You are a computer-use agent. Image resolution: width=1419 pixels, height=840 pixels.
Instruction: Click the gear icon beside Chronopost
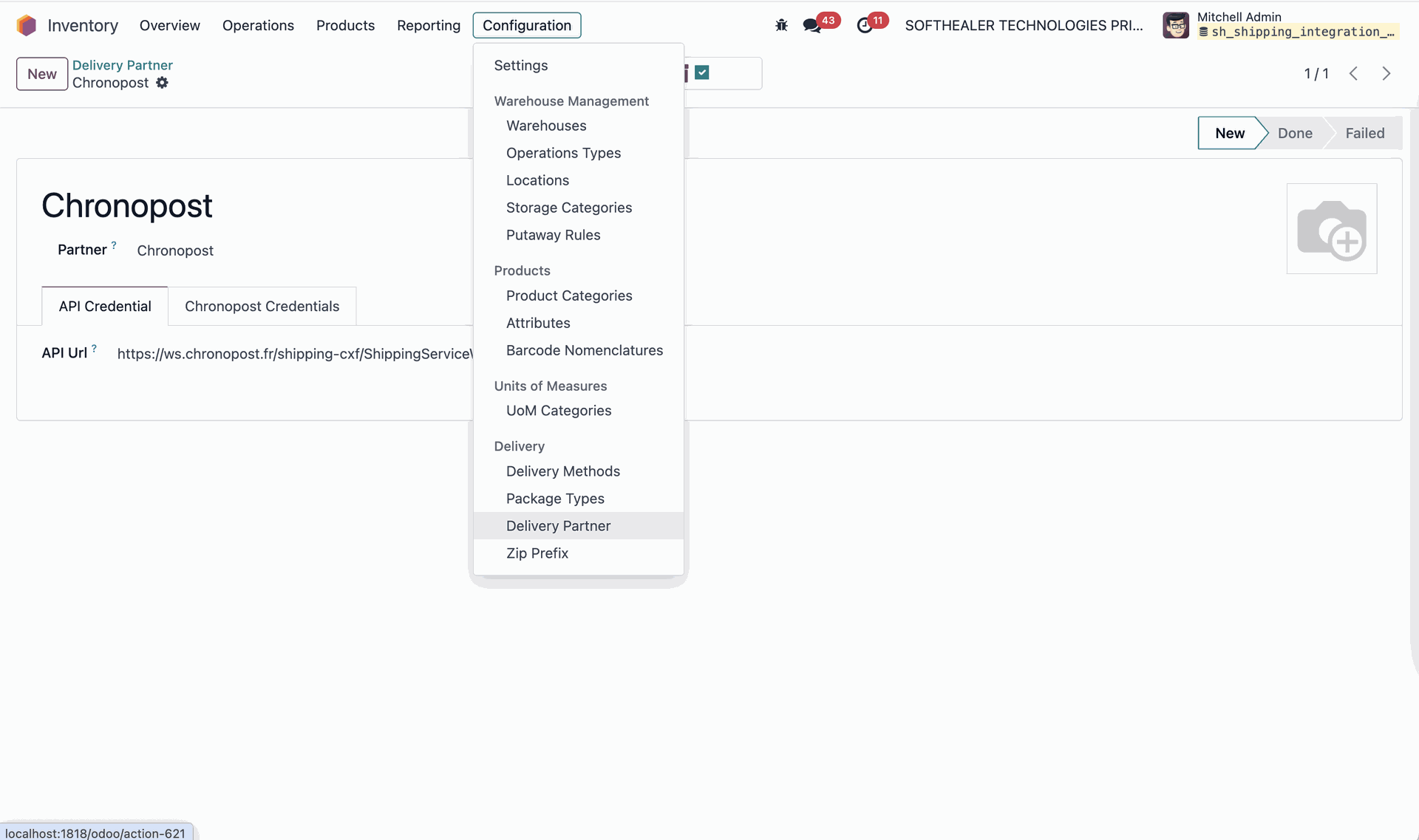pyautogui.click(x=162, y=83)
